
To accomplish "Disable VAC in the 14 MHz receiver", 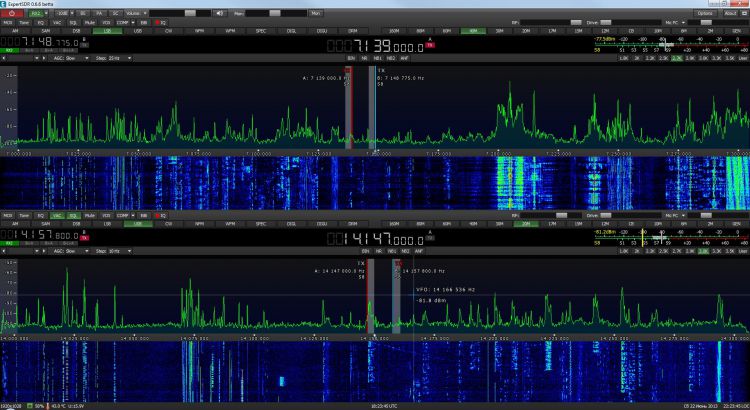I will (57, 215).
